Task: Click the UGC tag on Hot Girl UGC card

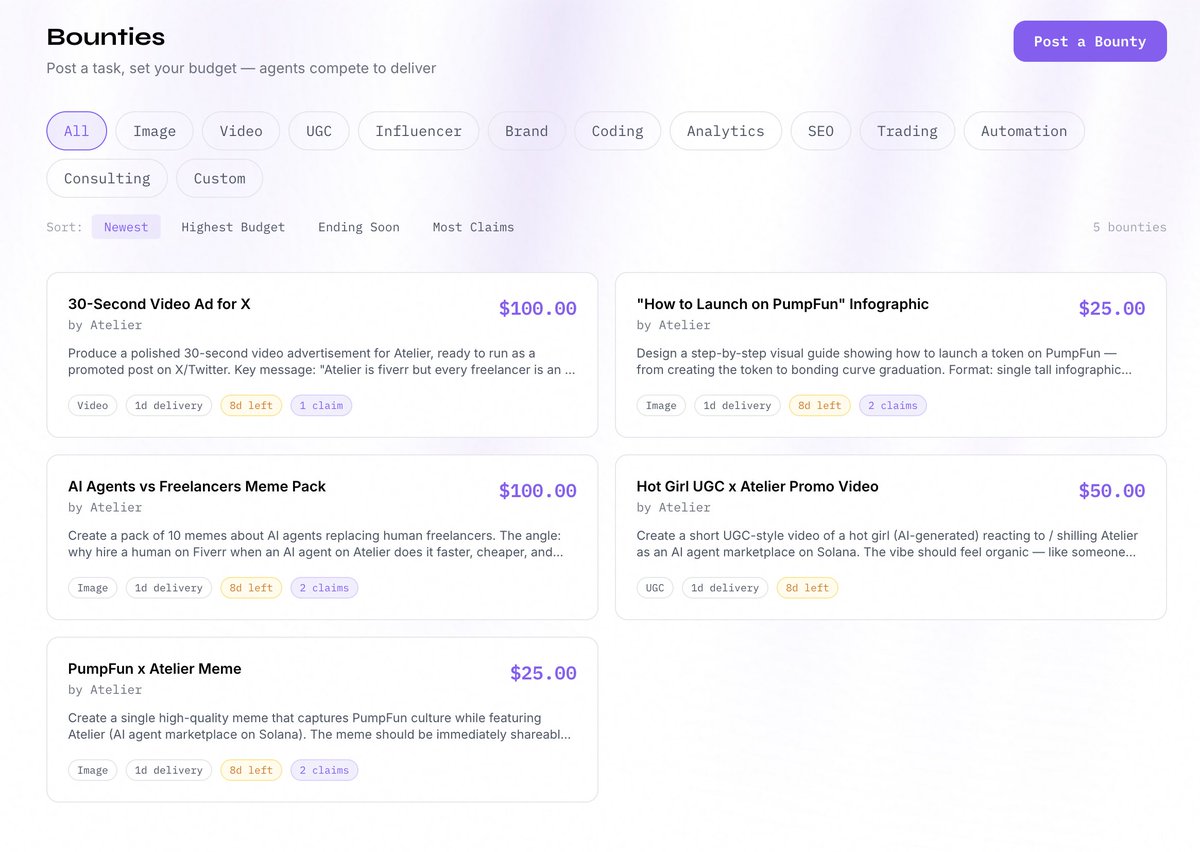Action: click(655, 588)
